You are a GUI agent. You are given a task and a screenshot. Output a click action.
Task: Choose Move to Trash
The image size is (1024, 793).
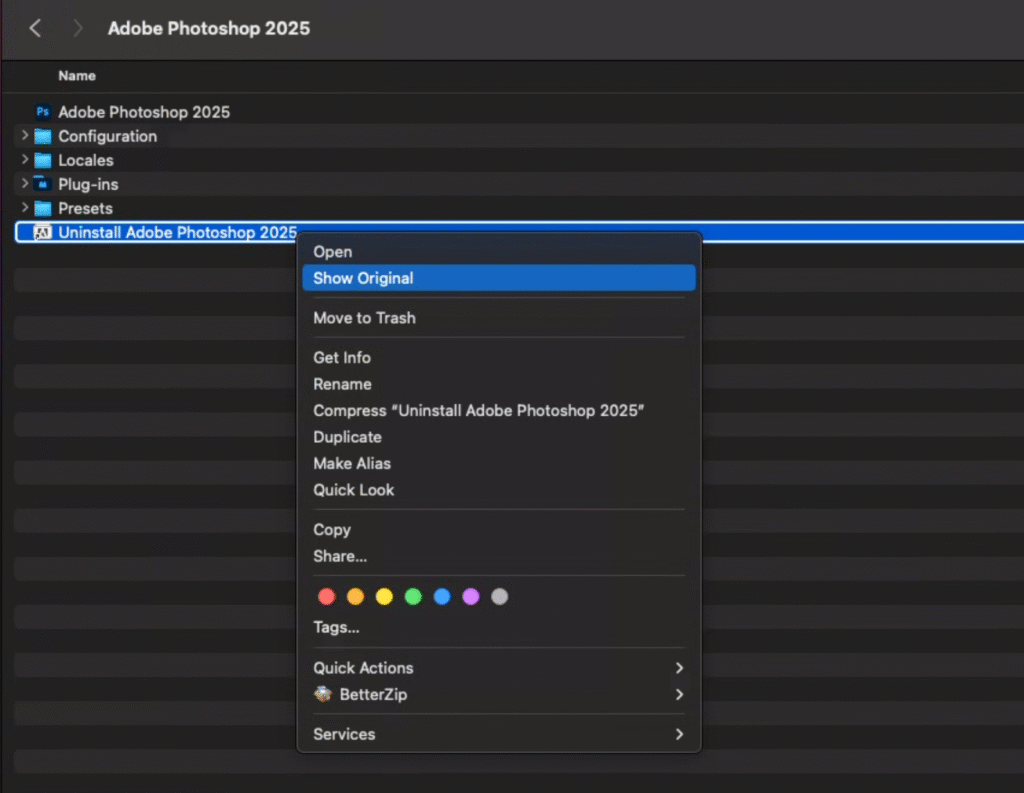(x=364, y=318)
